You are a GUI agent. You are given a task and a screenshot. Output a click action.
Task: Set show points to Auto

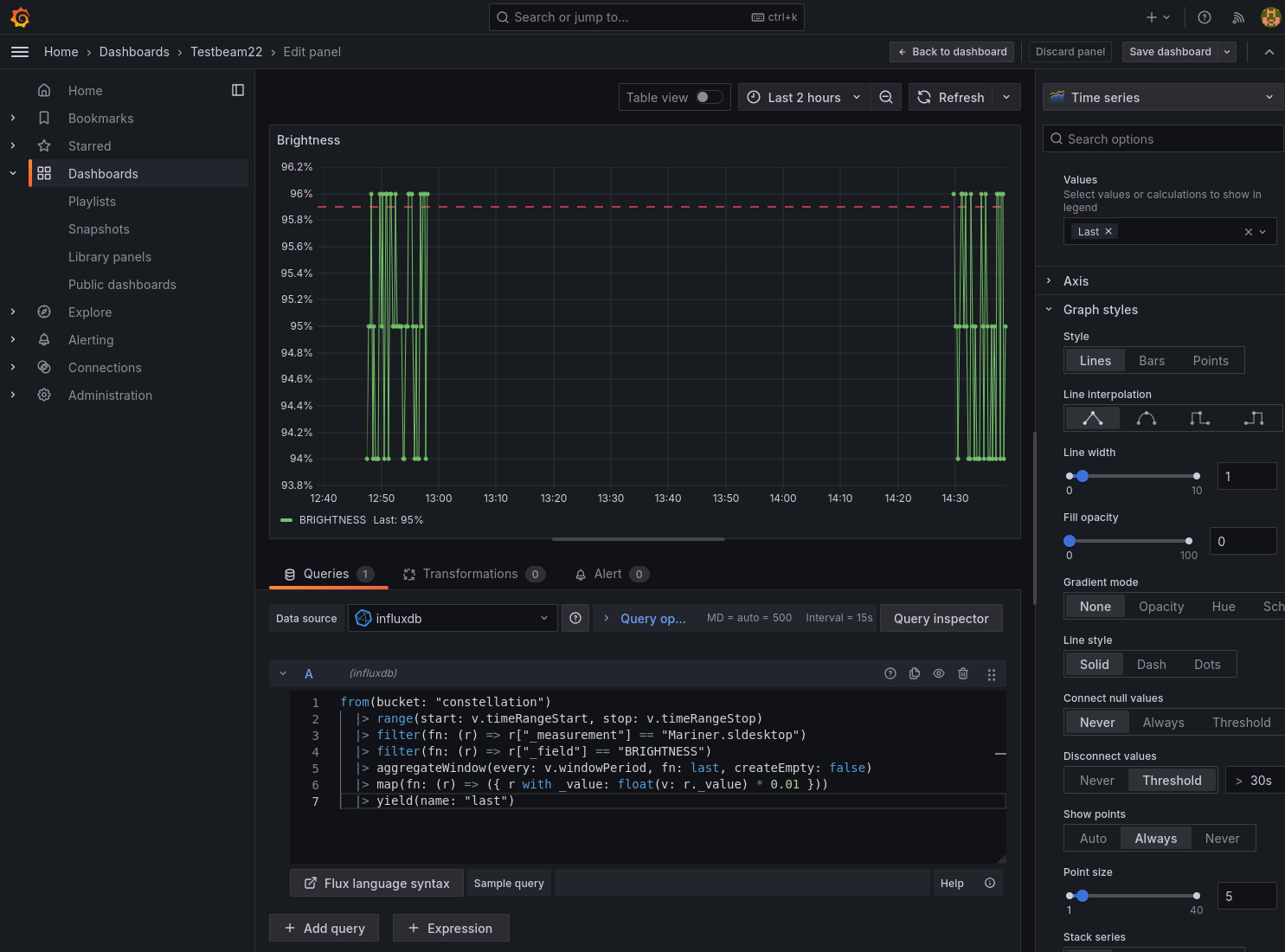click(x=1093, y=839)
